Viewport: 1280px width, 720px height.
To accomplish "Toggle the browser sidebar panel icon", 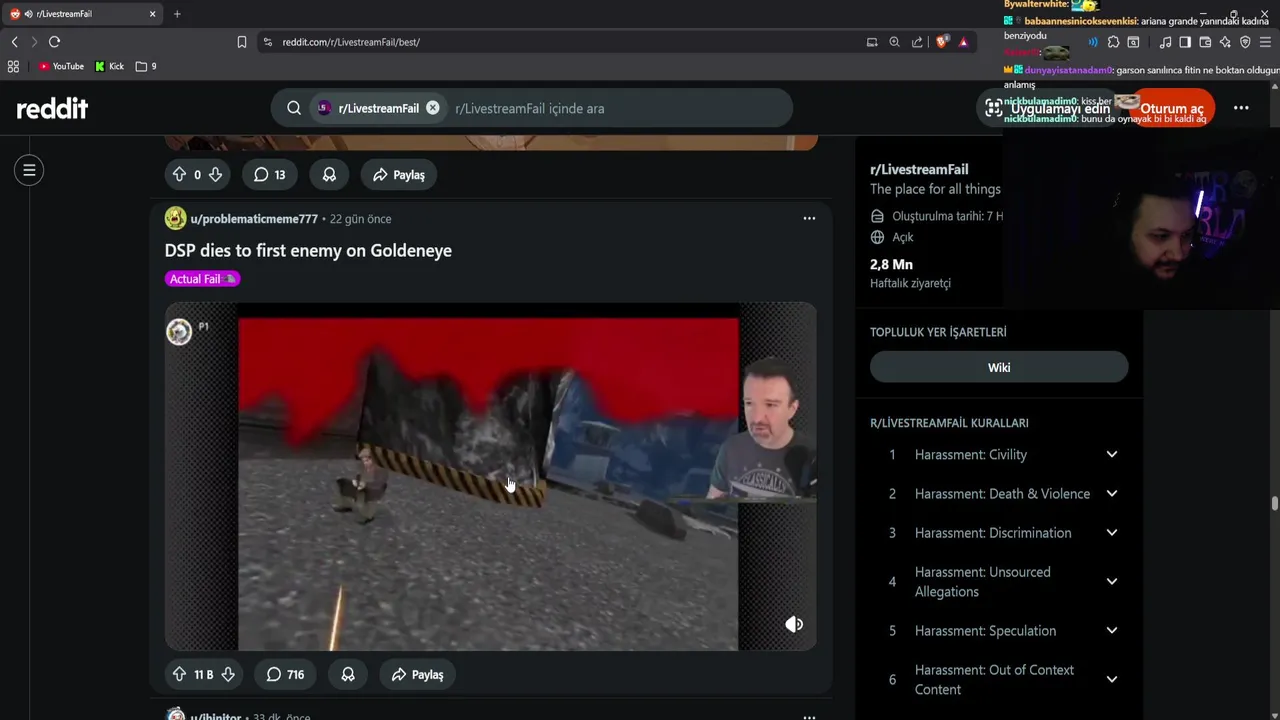I will (1185, 42).
